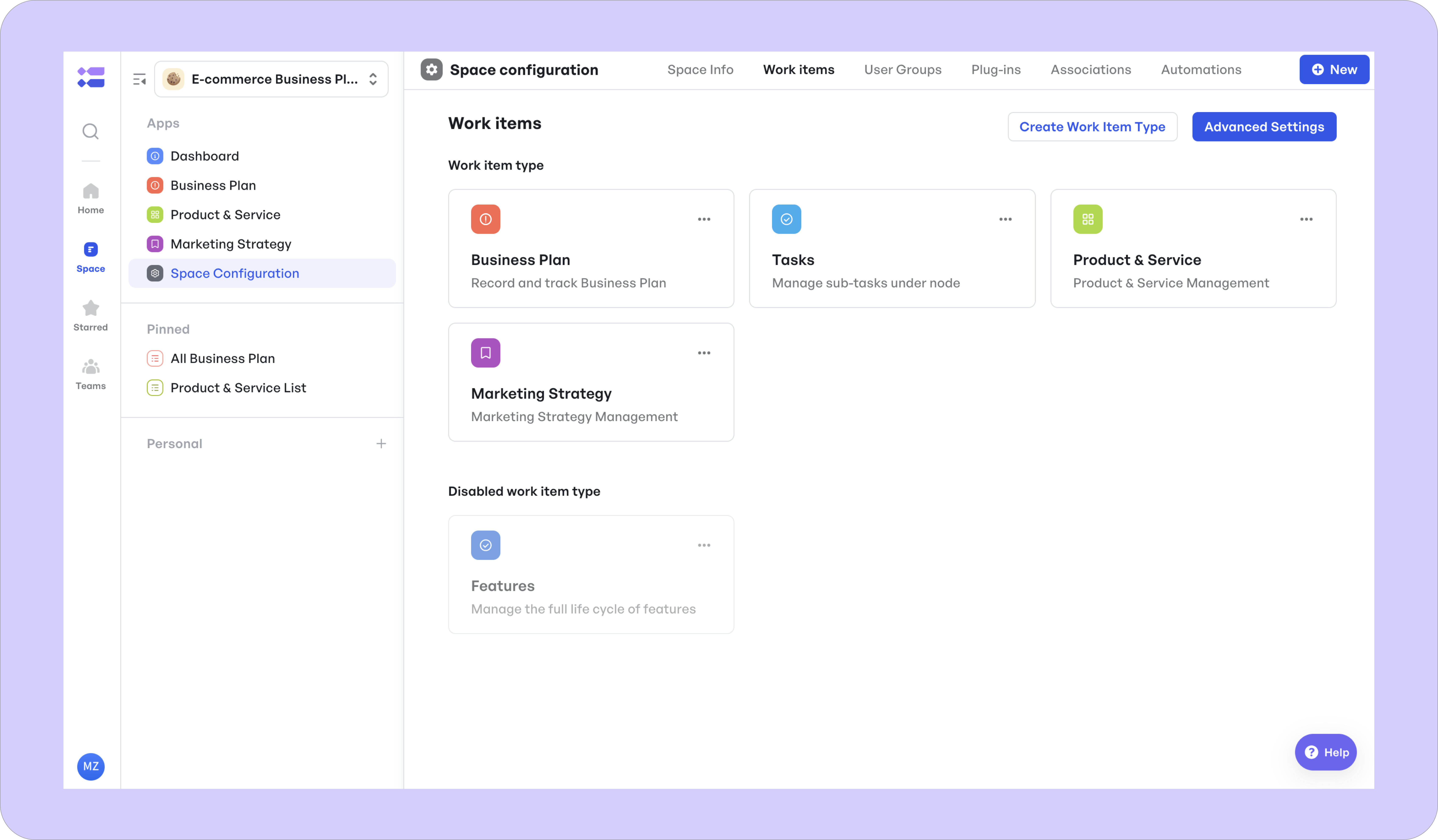Open Starred in the left rail
Image resolution: width=1438 pixels, height=840 pixels.
[x=91, y=316]
